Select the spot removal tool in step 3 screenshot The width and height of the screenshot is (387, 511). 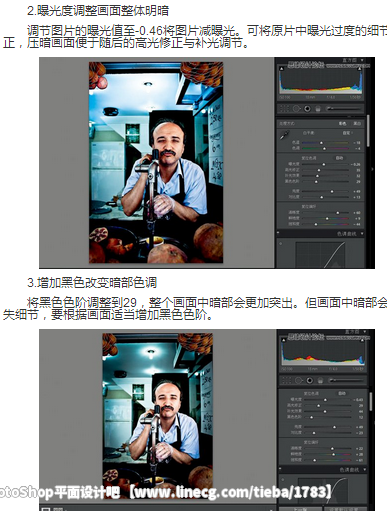coord(299,380)
